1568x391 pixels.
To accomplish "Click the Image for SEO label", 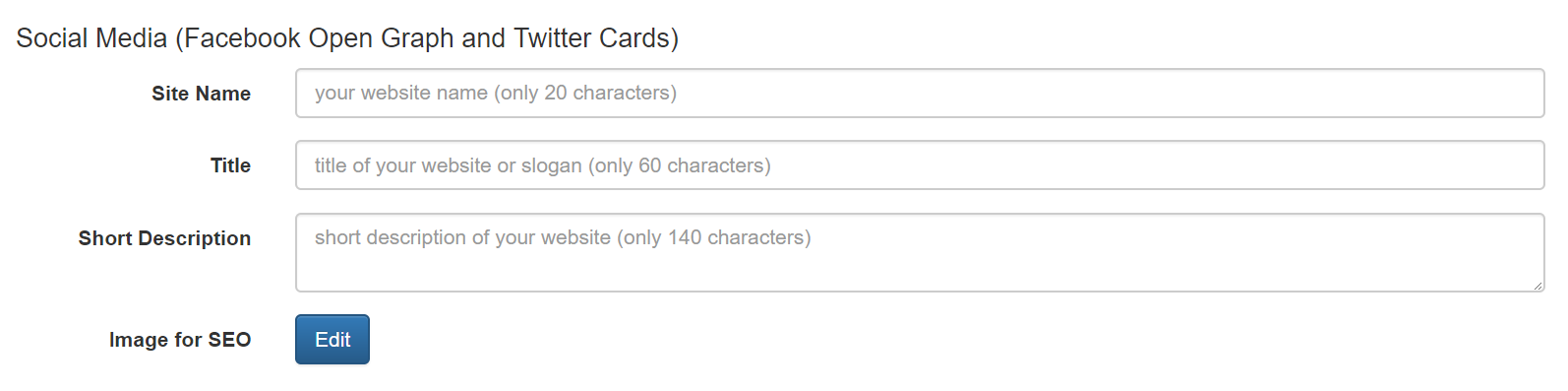I will point(180,340).
